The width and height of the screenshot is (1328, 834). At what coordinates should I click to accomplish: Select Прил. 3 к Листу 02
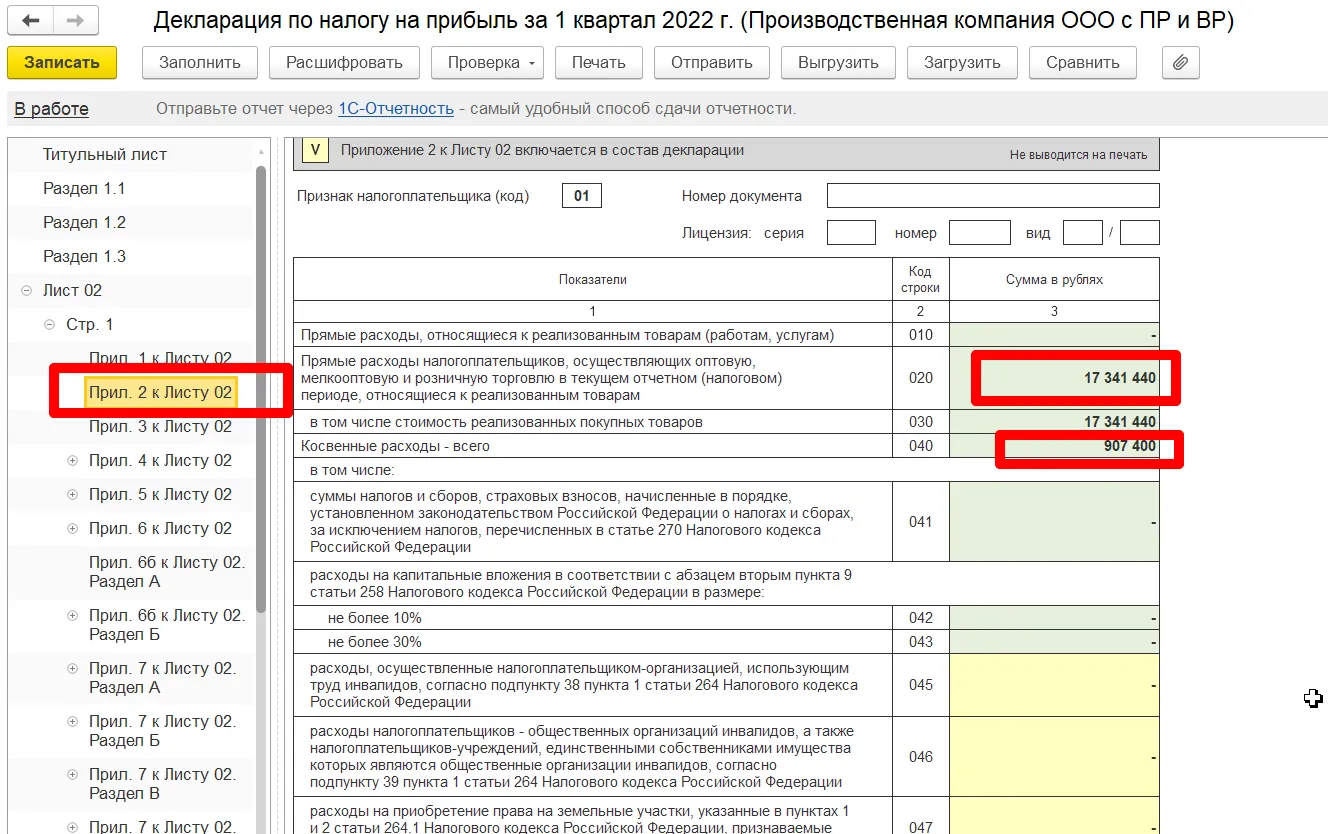point(160,426)
